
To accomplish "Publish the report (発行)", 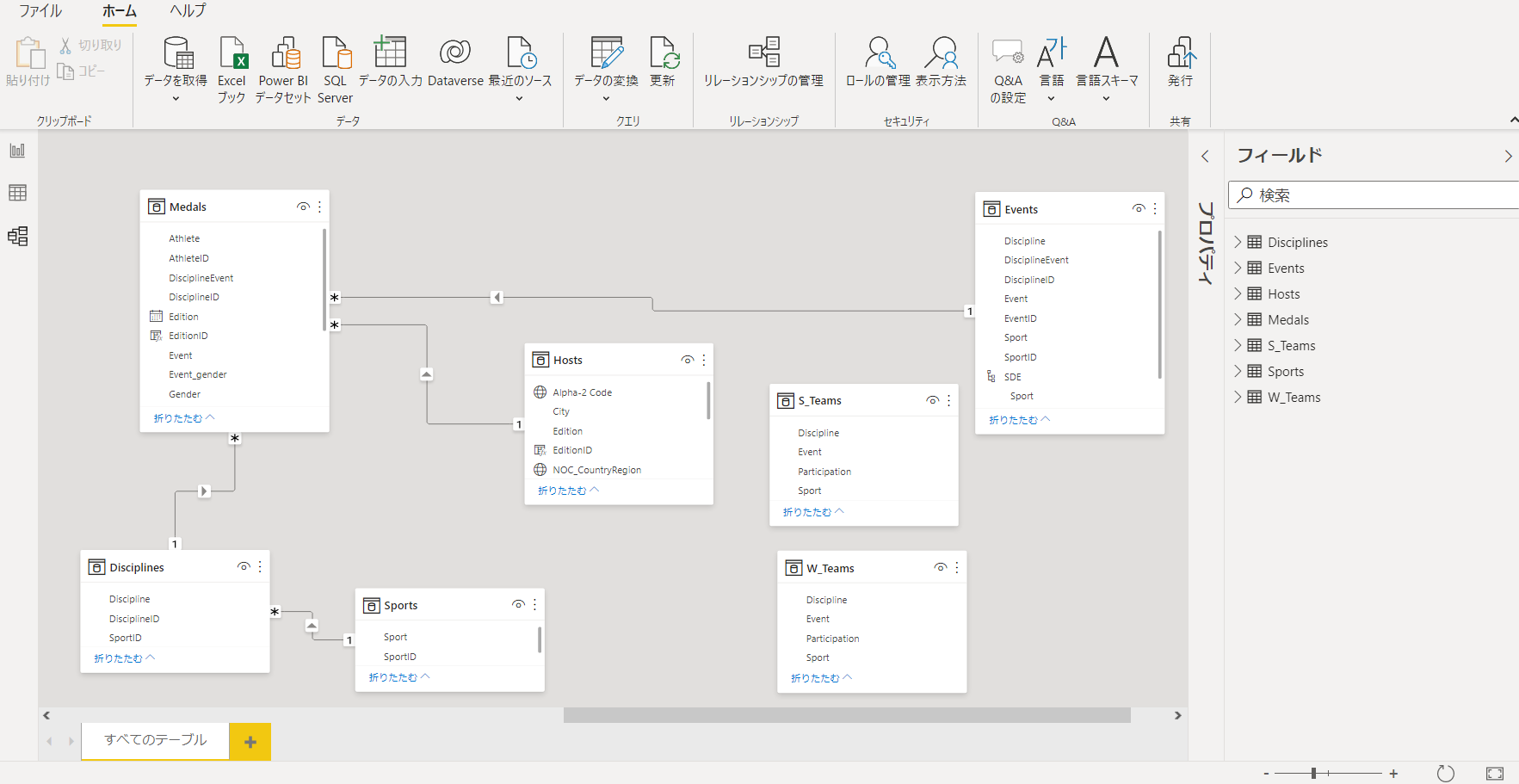I will 1181,62.
